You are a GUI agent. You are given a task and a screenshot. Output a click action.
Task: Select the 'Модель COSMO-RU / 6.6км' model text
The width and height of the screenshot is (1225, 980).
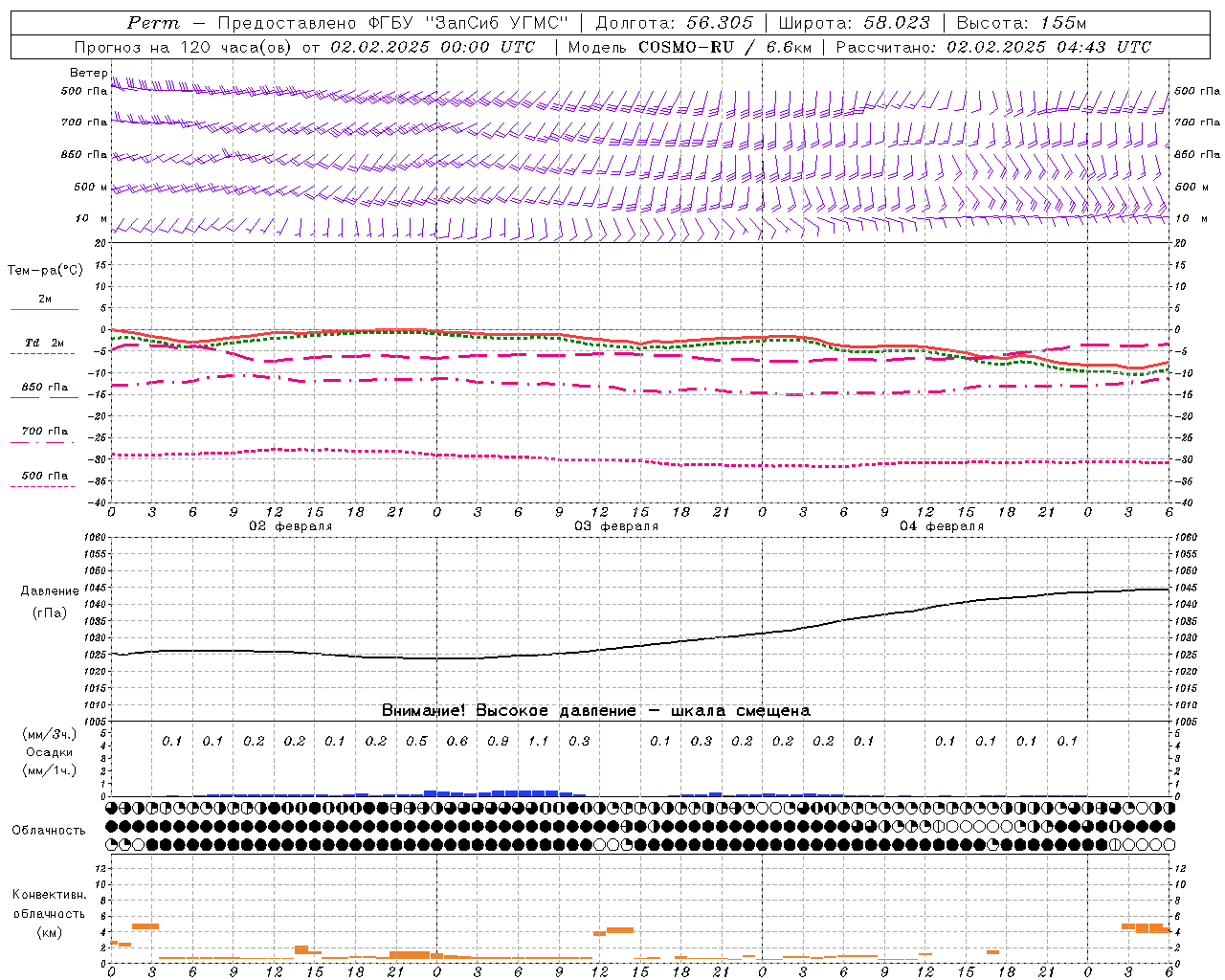tap(690, 47)
